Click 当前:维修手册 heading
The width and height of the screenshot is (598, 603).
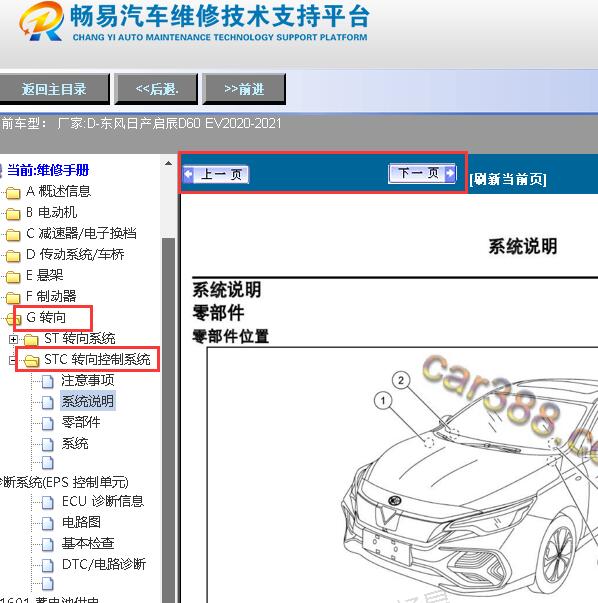(48, 170)
